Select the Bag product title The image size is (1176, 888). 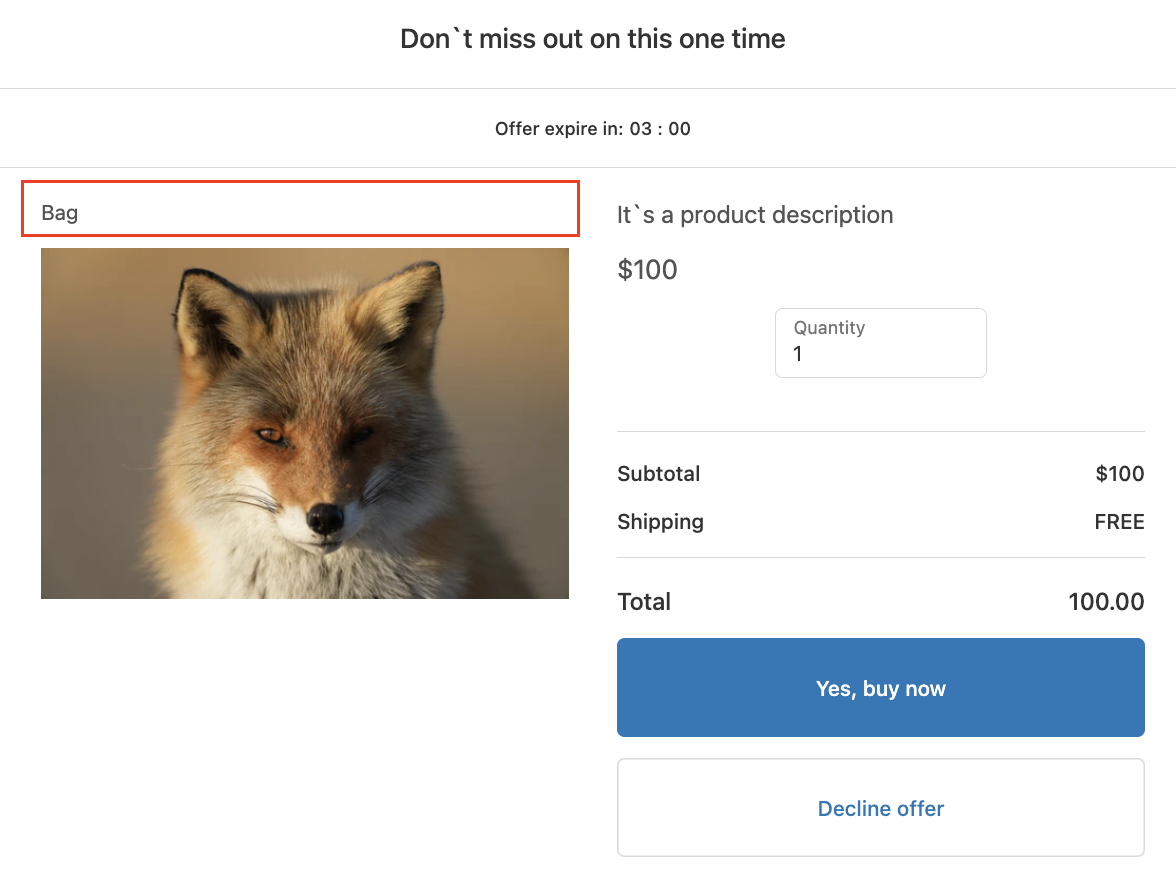pyautogui.click(x=60, y=213)
